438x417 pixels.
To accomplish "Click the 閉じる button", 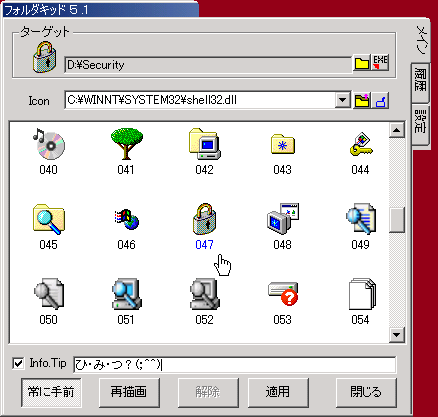I will [366, 392].
